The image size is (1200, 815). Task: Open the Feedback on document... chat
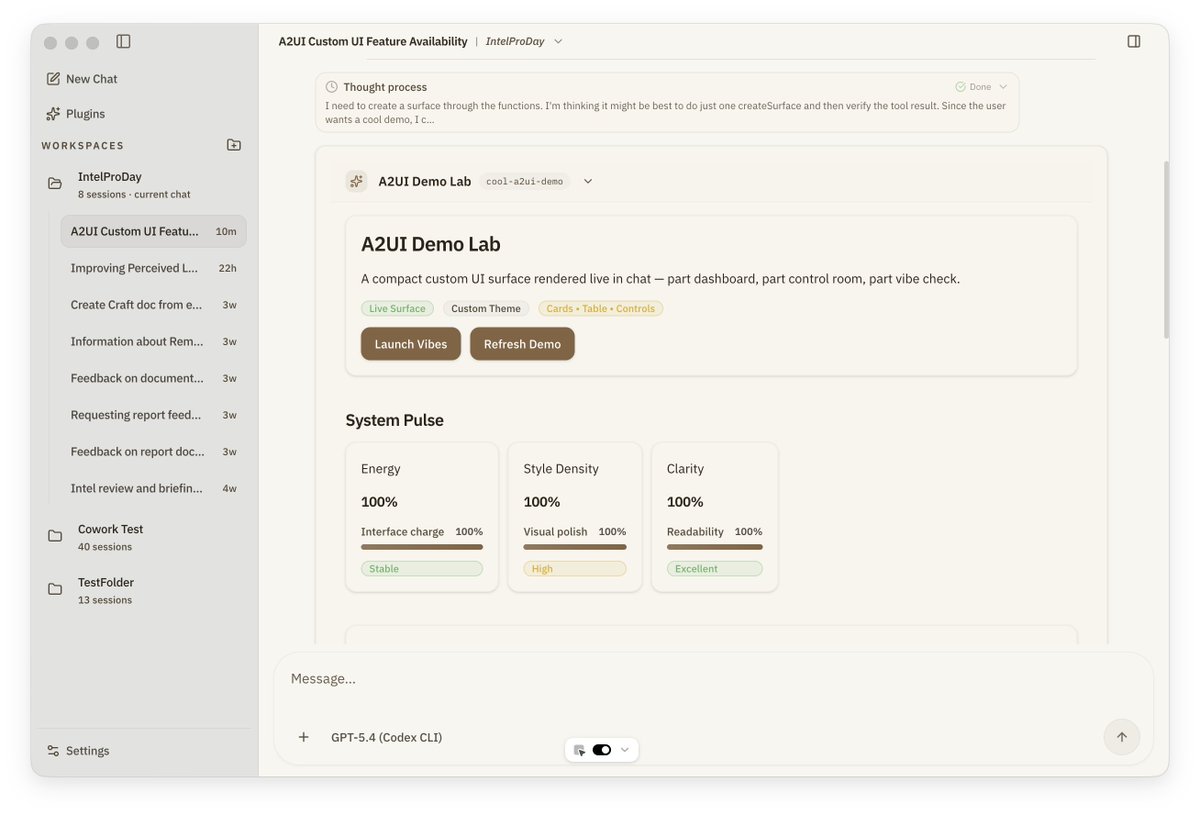click(x=153, y=378)
